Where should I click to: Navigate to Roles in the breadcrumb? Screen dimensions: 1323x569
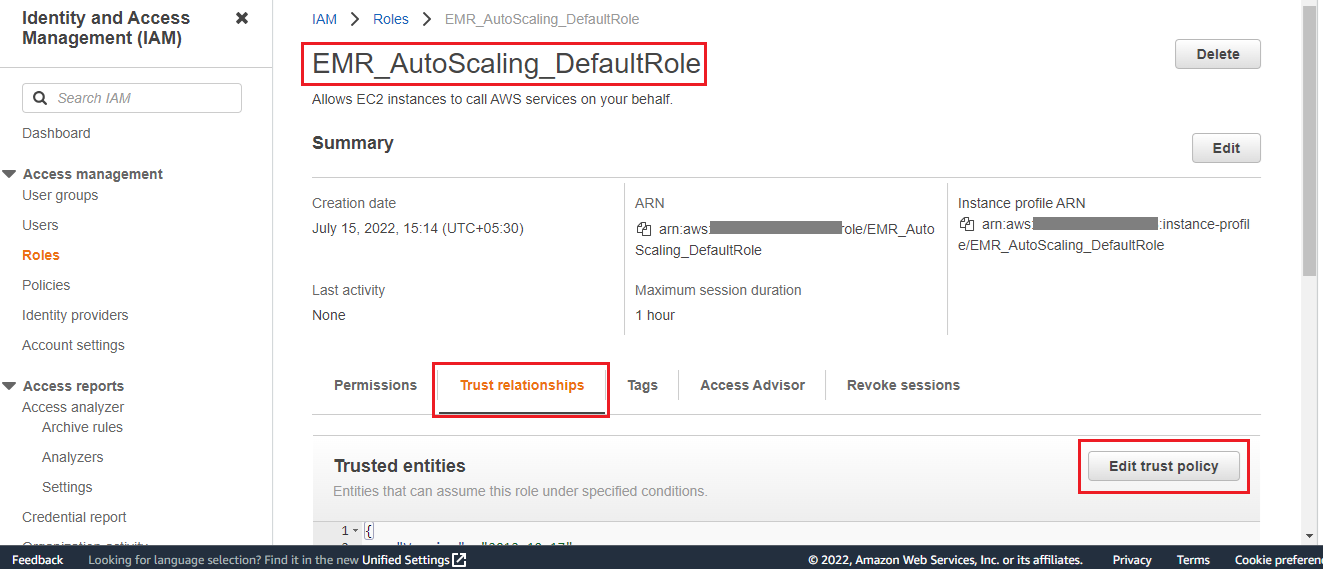[391, 19]
